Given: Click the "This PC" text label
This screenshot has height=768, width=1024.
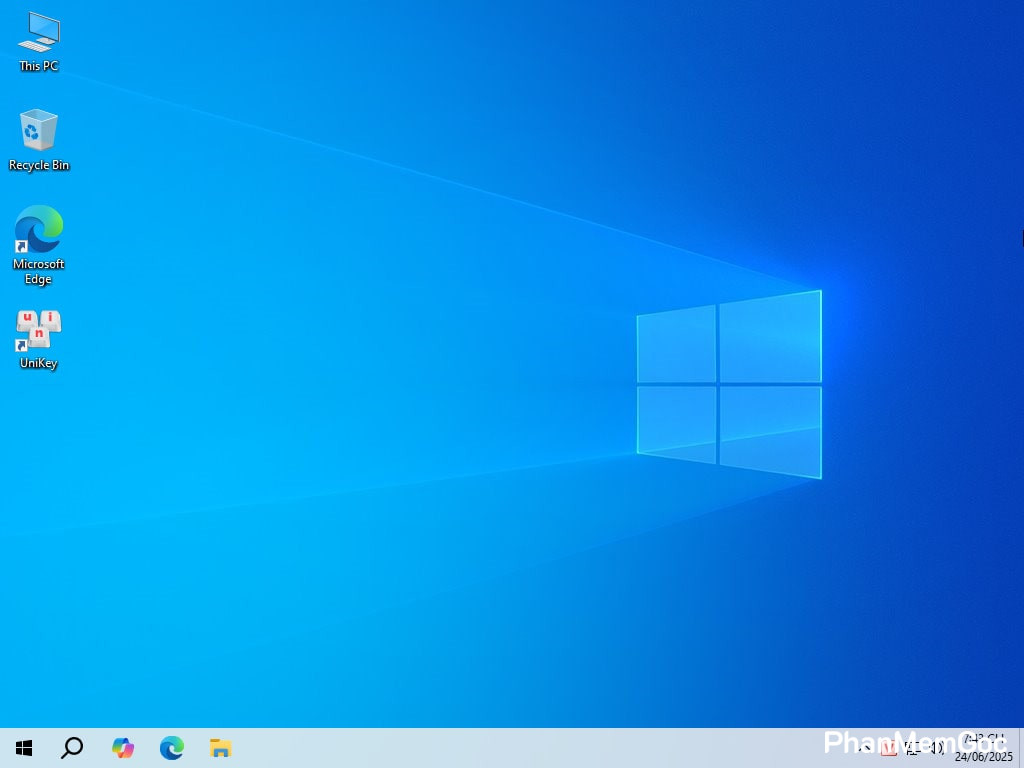Looking at the screenshot, I should (38, 66).
